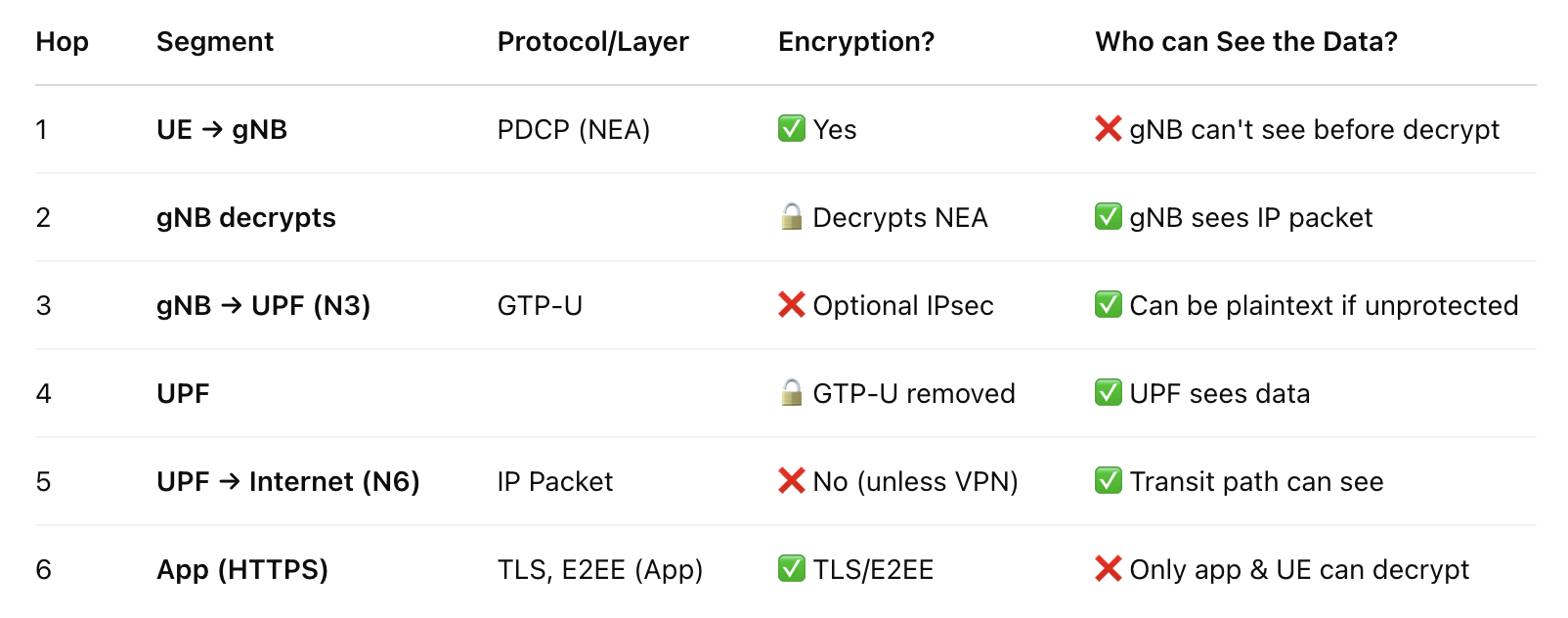
Task: Click the "Hop" column header
Action: [x=62, y=42]
